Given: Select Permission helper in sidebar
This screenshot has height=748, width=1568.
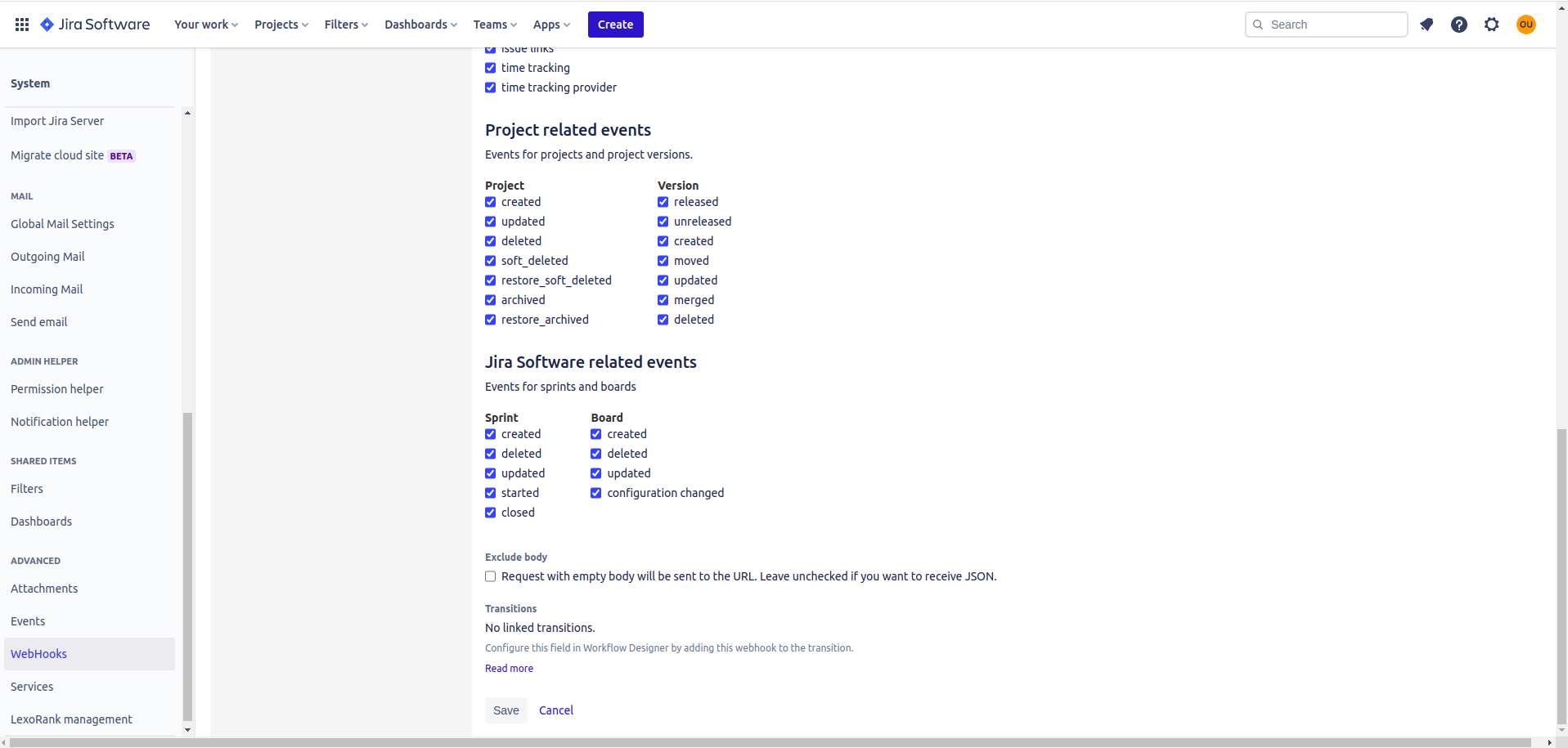Looking at the screenshot, I should coord(57,389).
